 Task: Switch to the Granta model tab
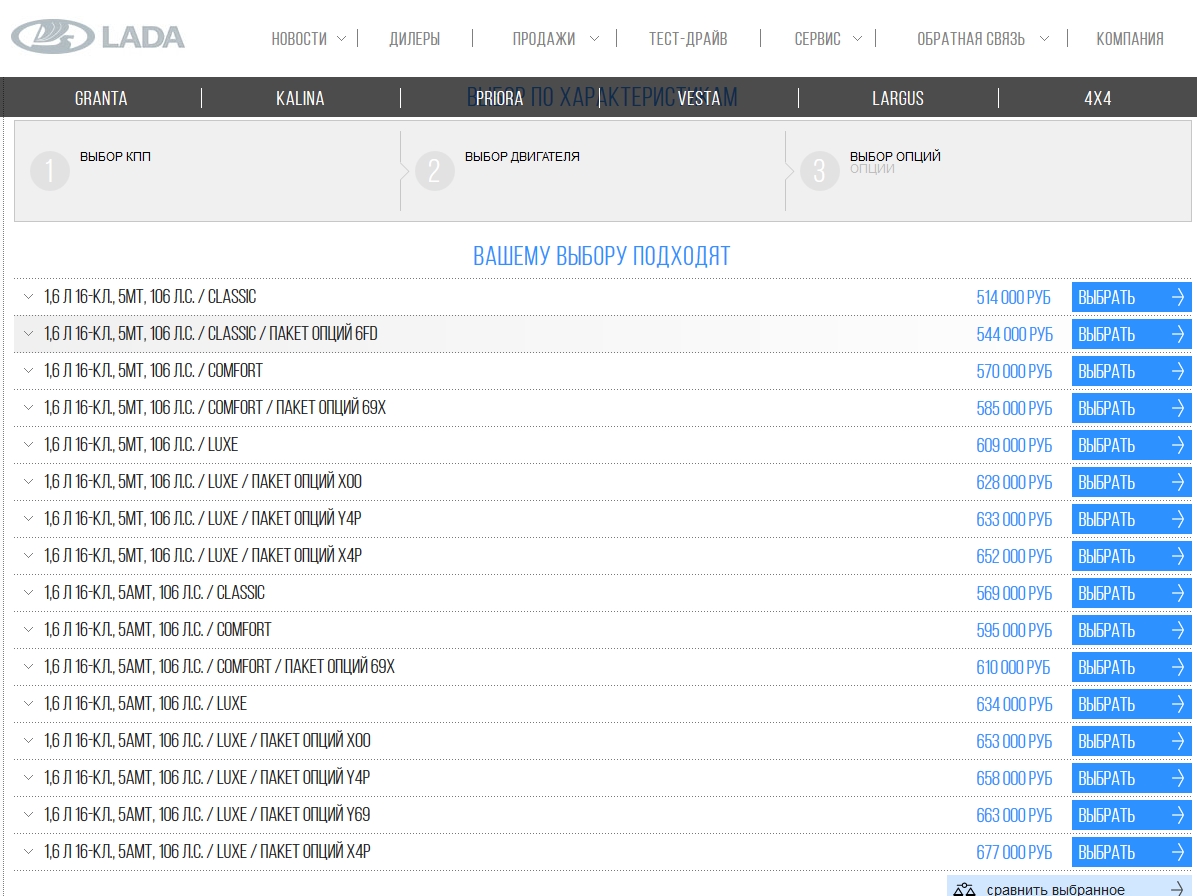pos(101,98)
